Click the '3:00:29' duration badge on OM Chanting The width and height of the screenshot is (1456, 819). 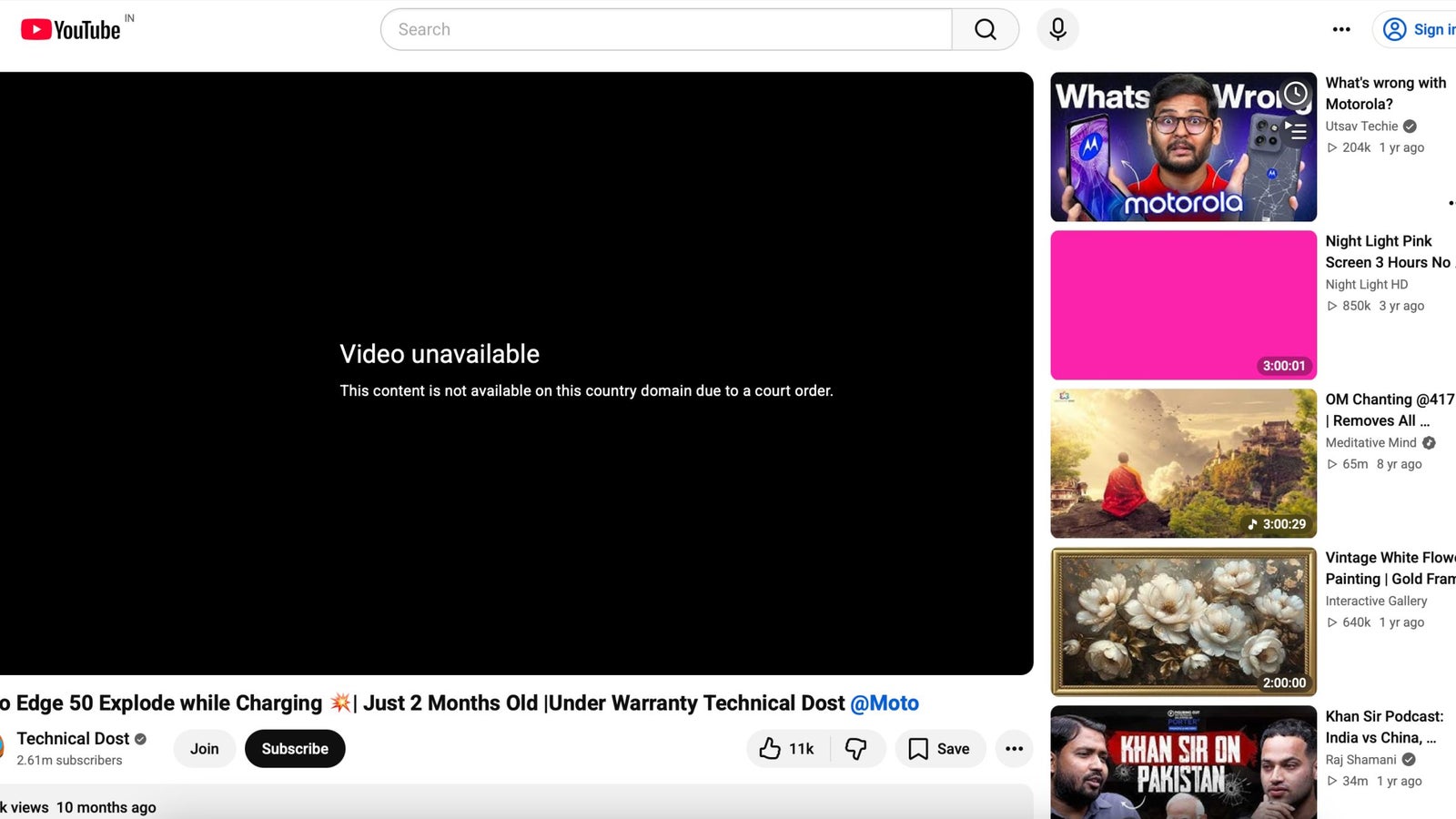1277,524
